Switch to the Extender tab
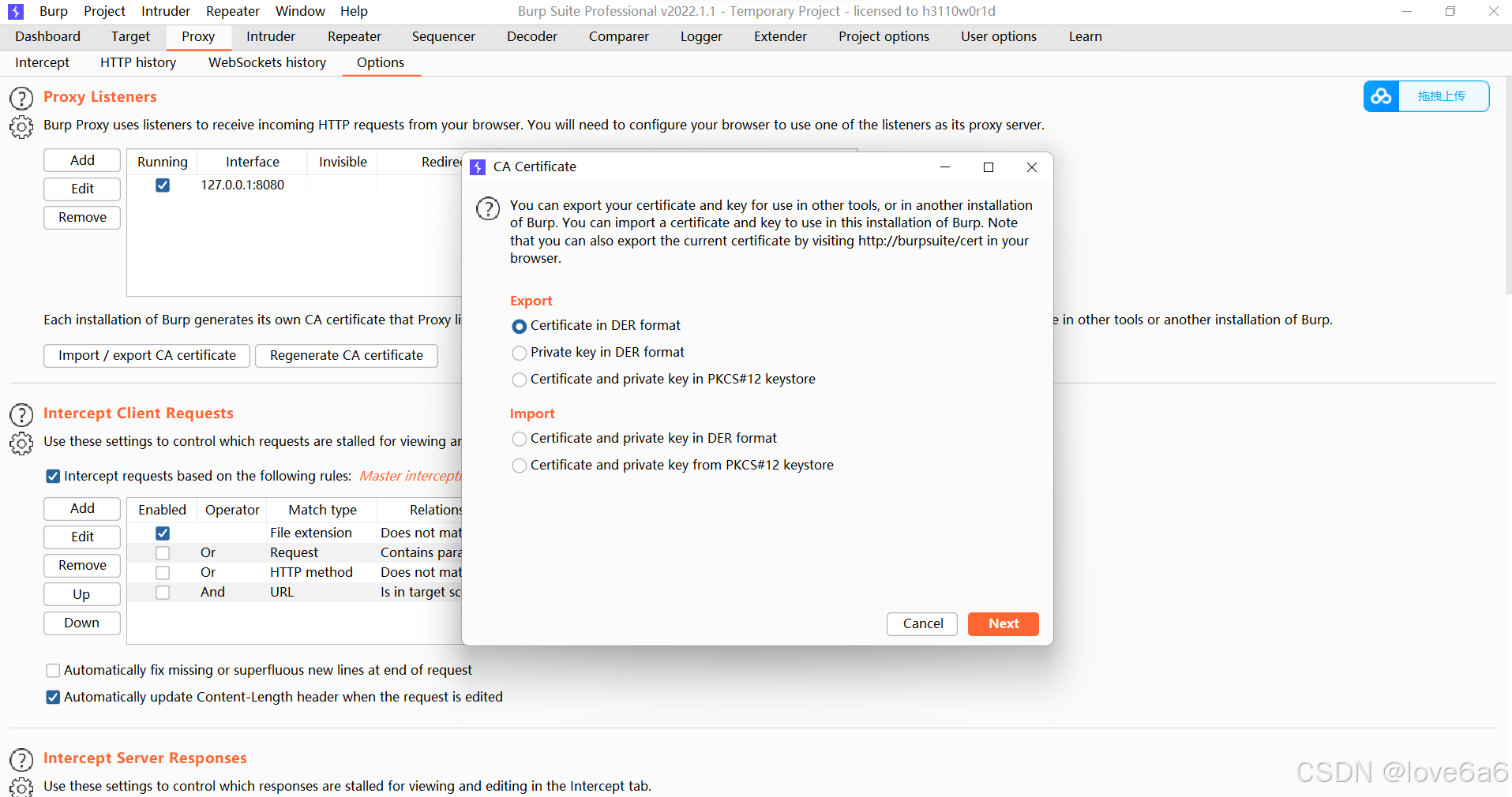 [780, 36]
